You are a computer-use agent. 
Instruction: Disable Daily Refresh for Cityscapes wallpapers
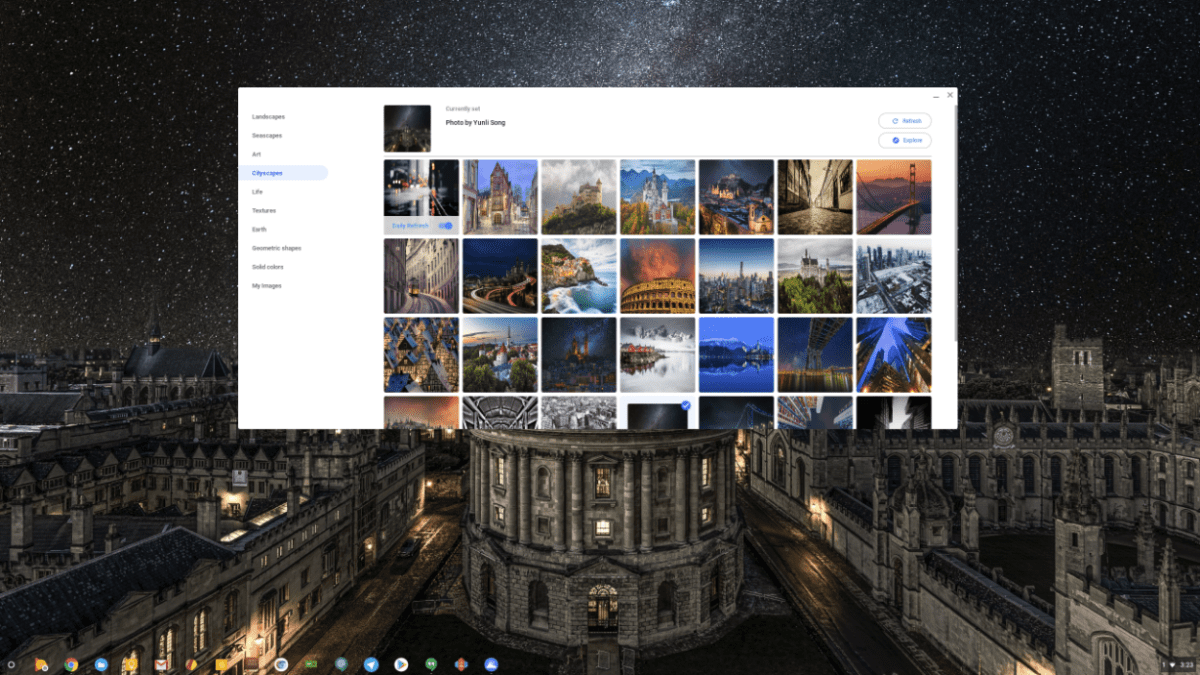point(444,225)
